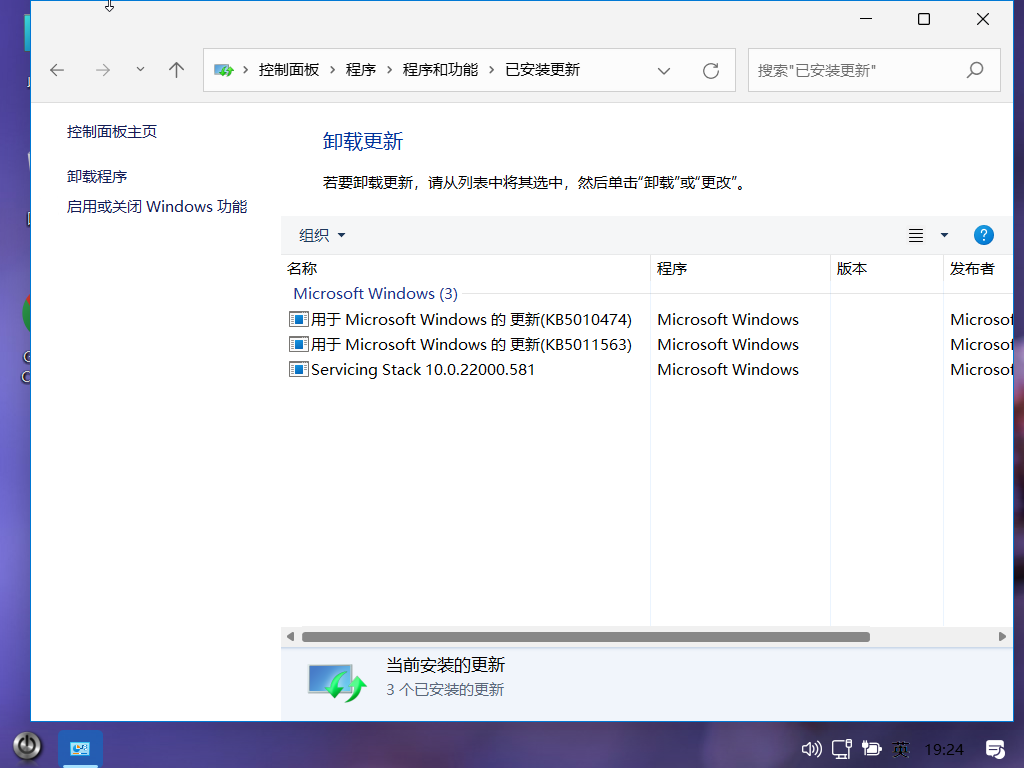The width and height of the screenshot is (1024, 768).
Task: Click the horizontal scrollbar left arrow
Action: [x=291, y=637]
